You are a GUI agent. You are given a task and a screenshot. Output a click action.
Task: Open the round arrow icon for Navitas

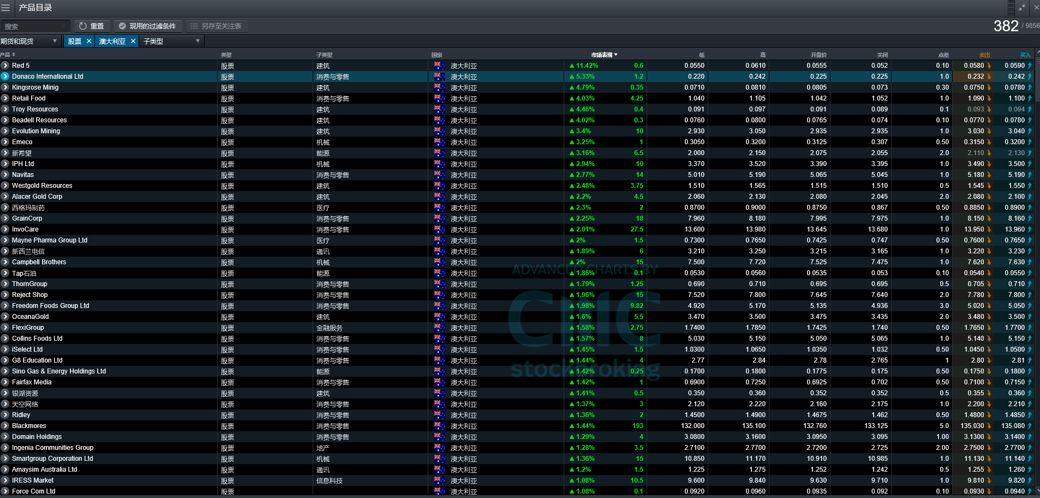(x=5, y=174)
